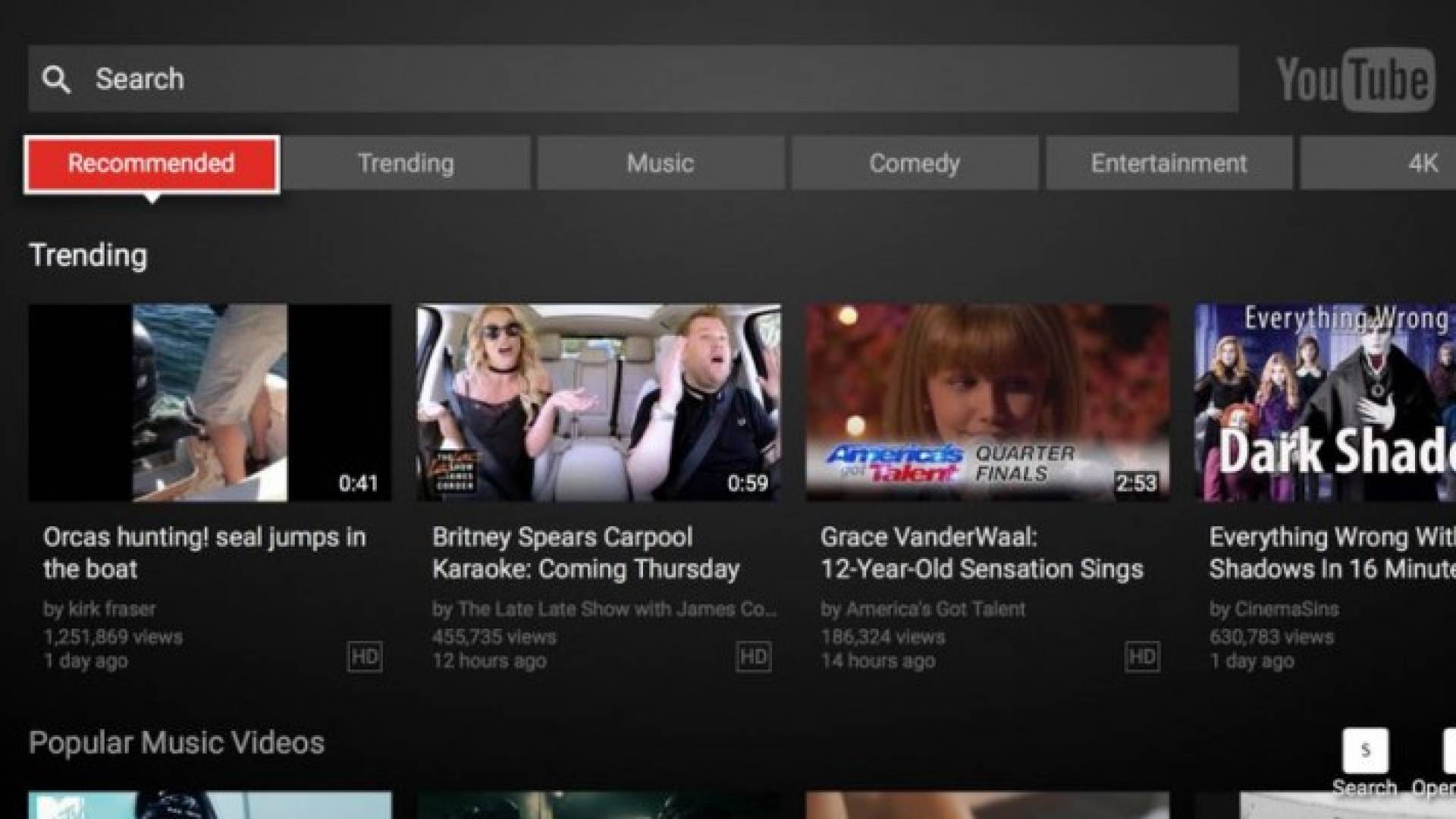Select the 4K tab

[1378, 163]
